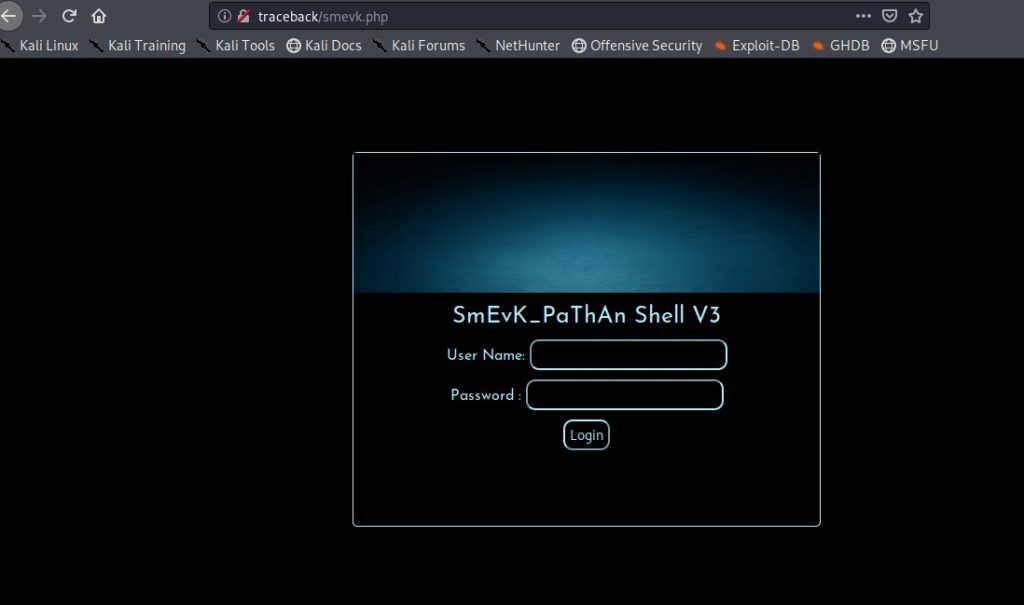1024x605 pixels.
Task: Click the User Name label
Action: [486, 355]
